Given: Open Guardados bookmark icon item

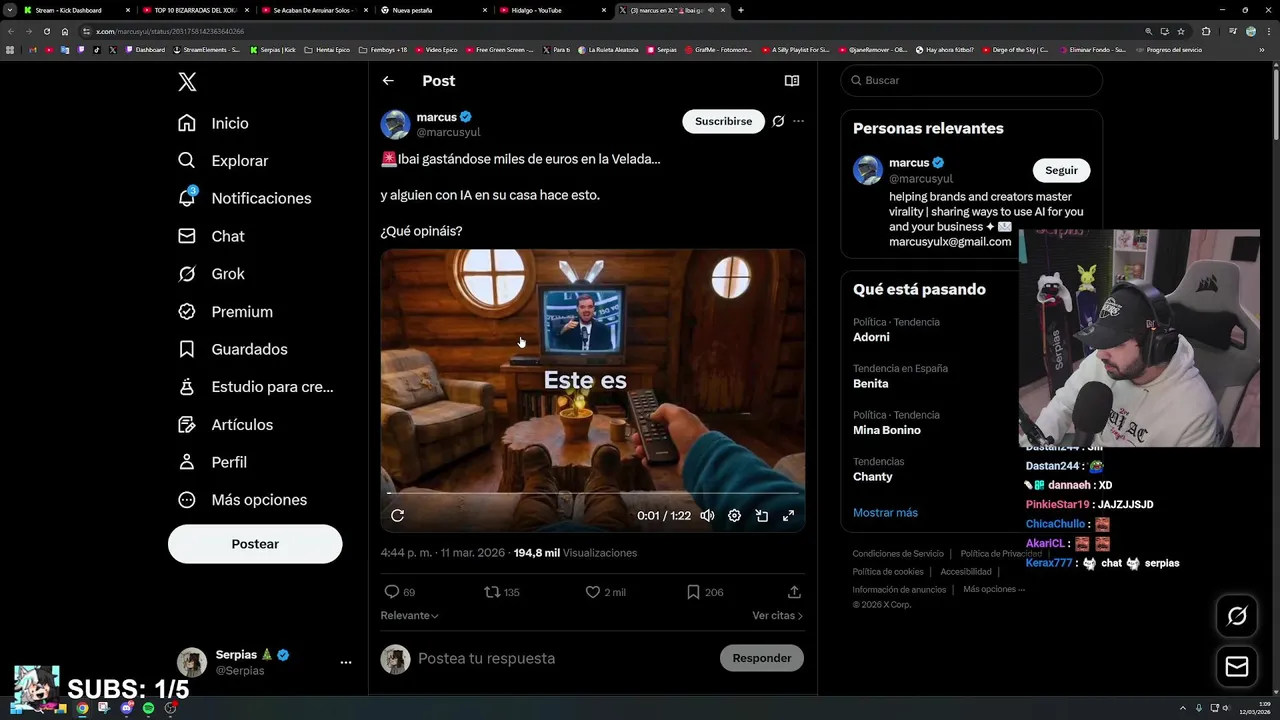Looking at the screenshot, I should (x=187, y=349).
